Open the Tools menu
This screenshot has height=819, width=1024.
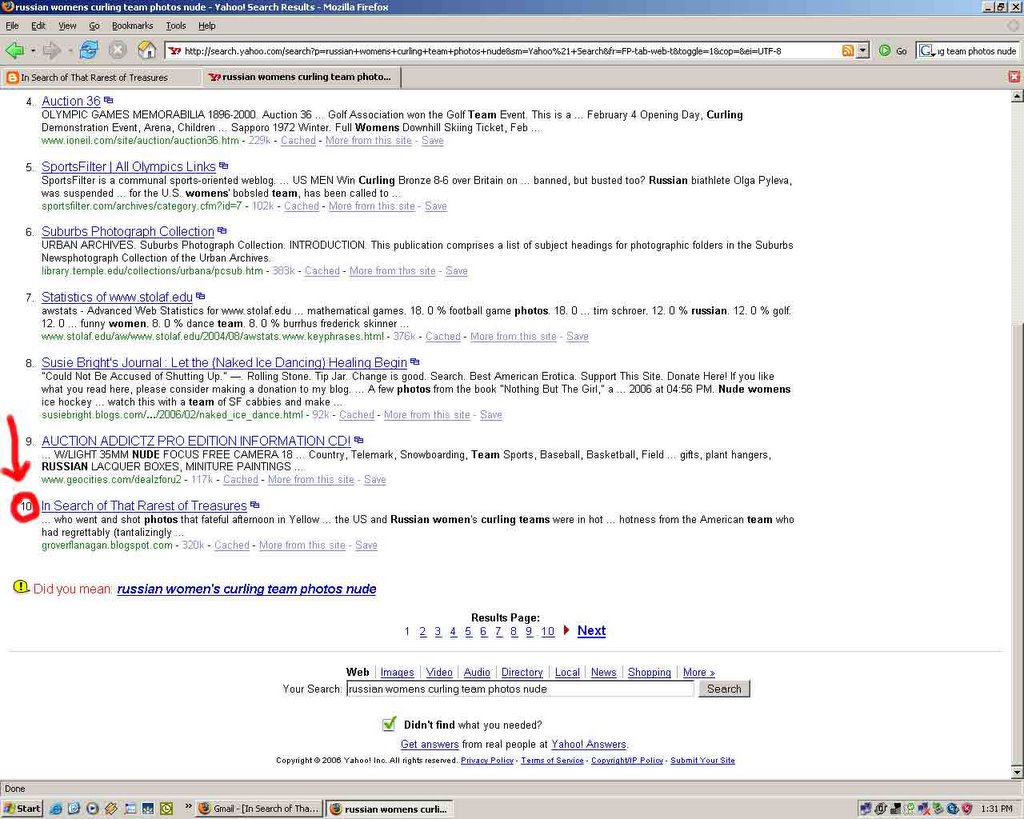click(x=176, y=25)
